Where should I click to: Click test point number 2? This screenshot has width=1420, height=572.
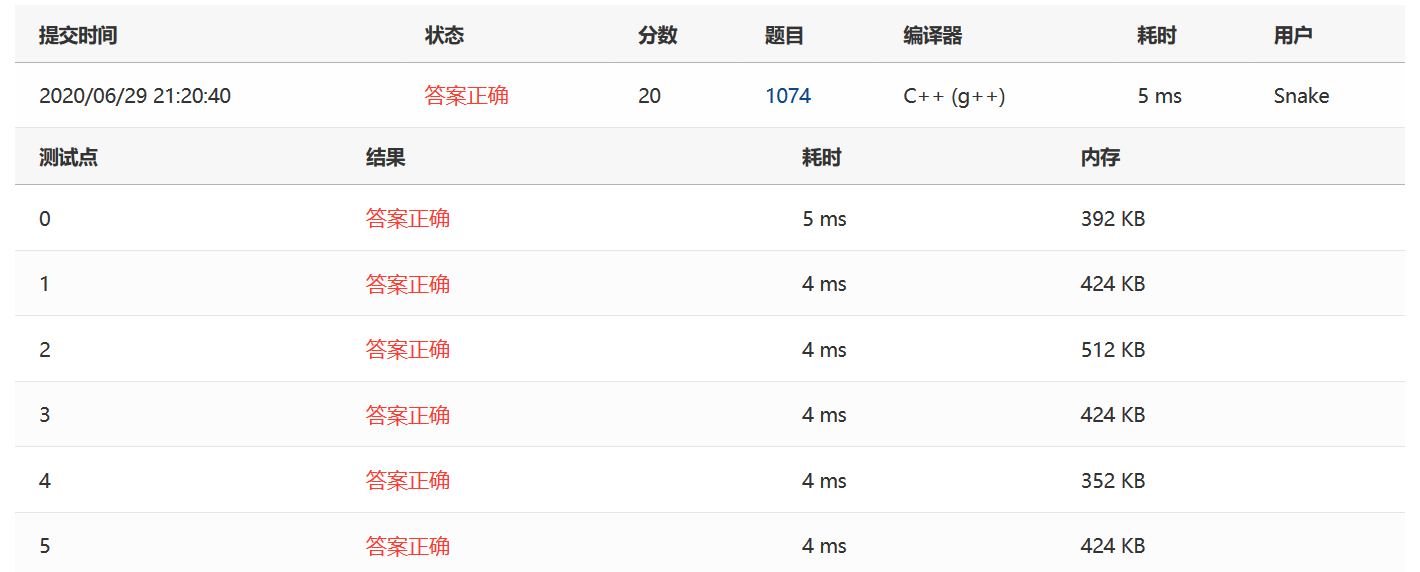pyautogui.click(x=45, y=350)
